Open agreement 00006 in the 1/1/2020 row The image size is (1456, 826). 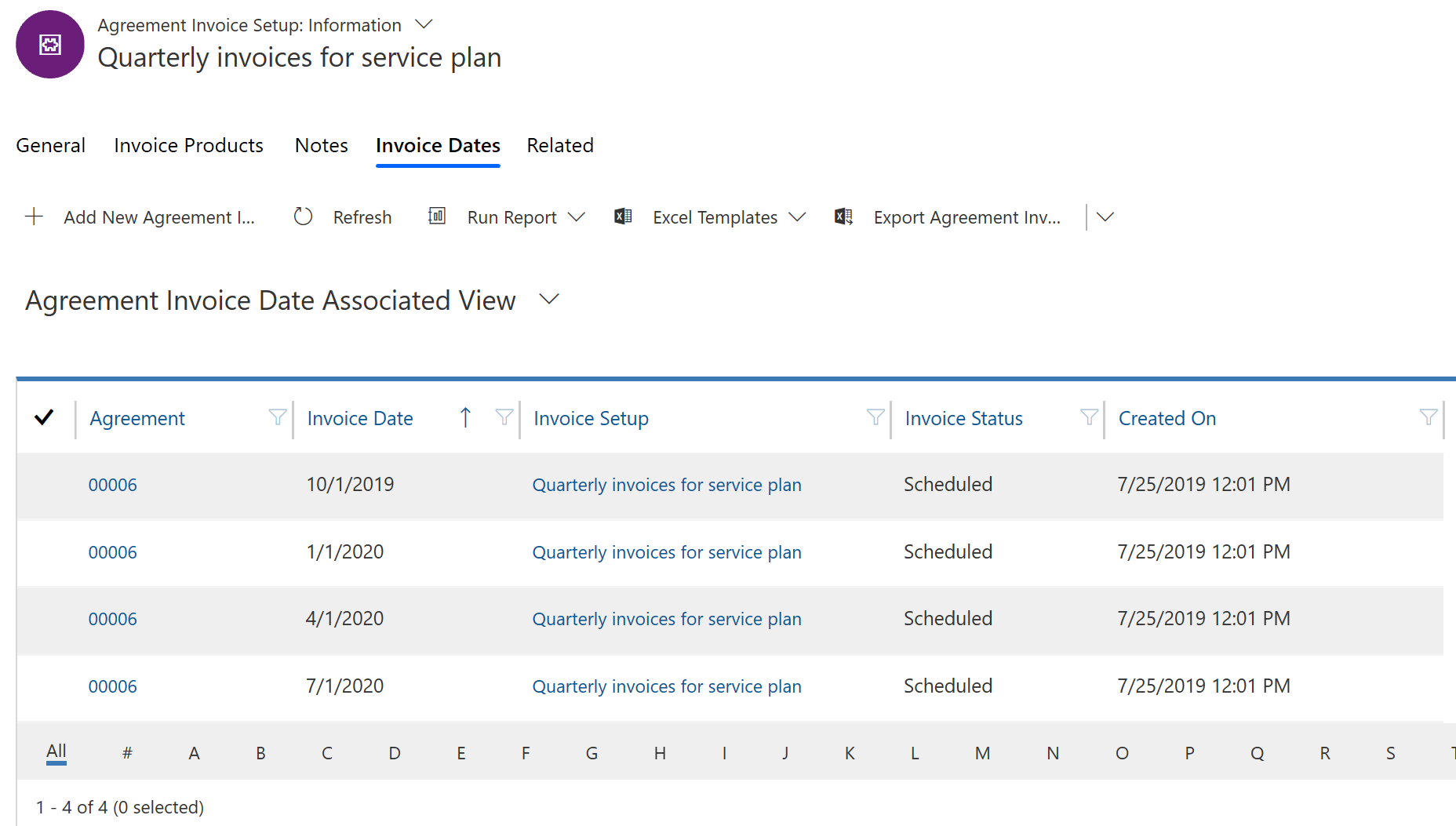(x=112, y=552)
